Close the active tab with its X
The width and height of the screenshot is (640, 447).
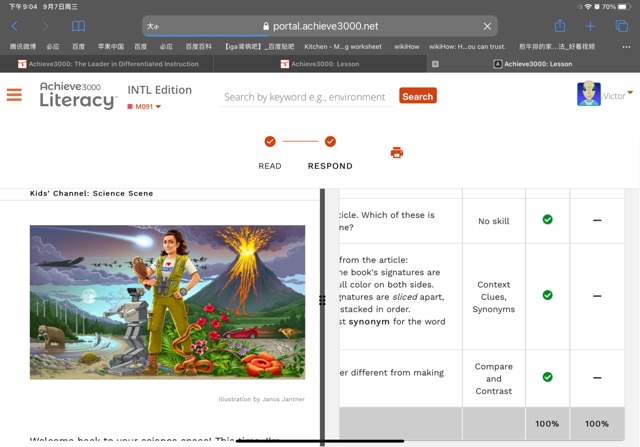[x=435, y=64]
